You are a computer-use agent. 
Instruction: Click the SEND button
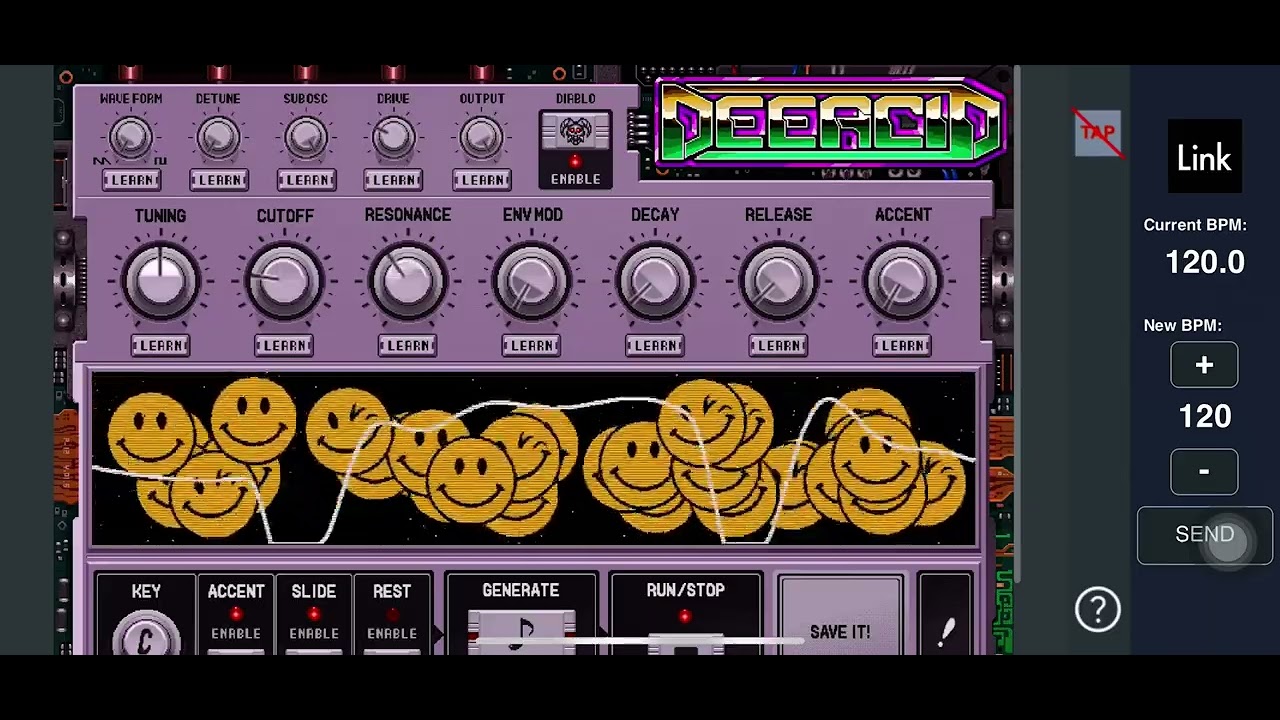[x=1204, y=535]
